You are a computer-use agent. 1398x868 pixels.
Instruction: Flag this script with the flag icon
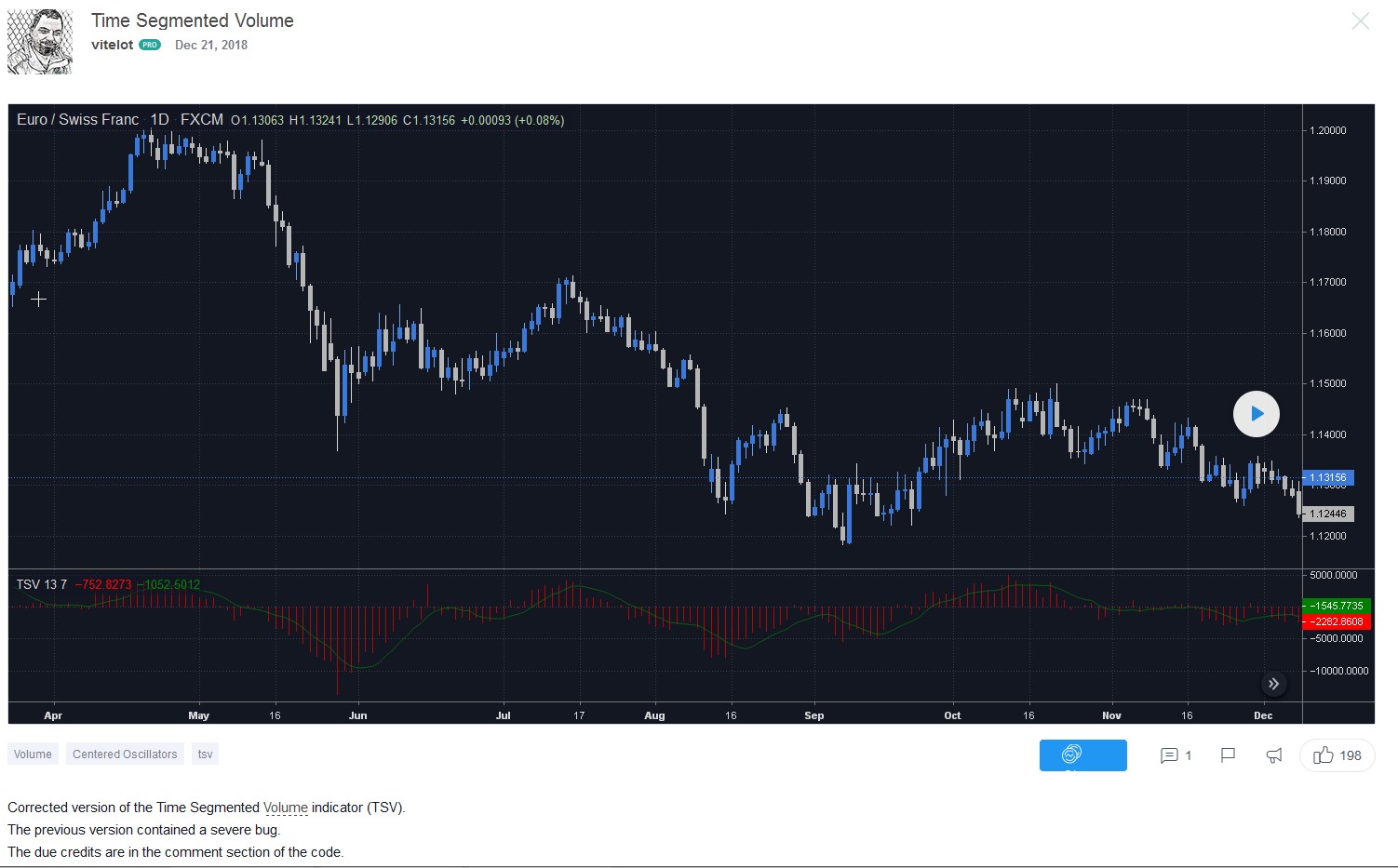point(1228,755)
